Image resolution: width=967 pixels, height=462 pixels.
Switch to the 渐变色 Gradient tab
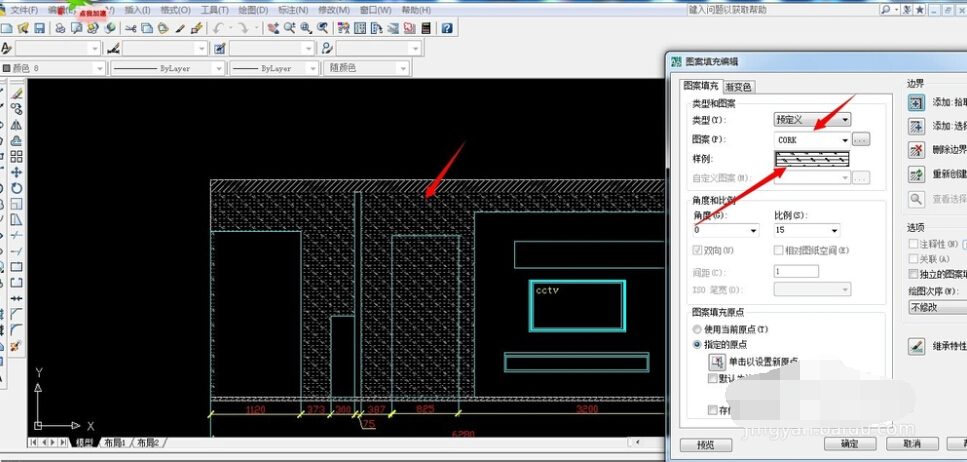tap(739, 87)
